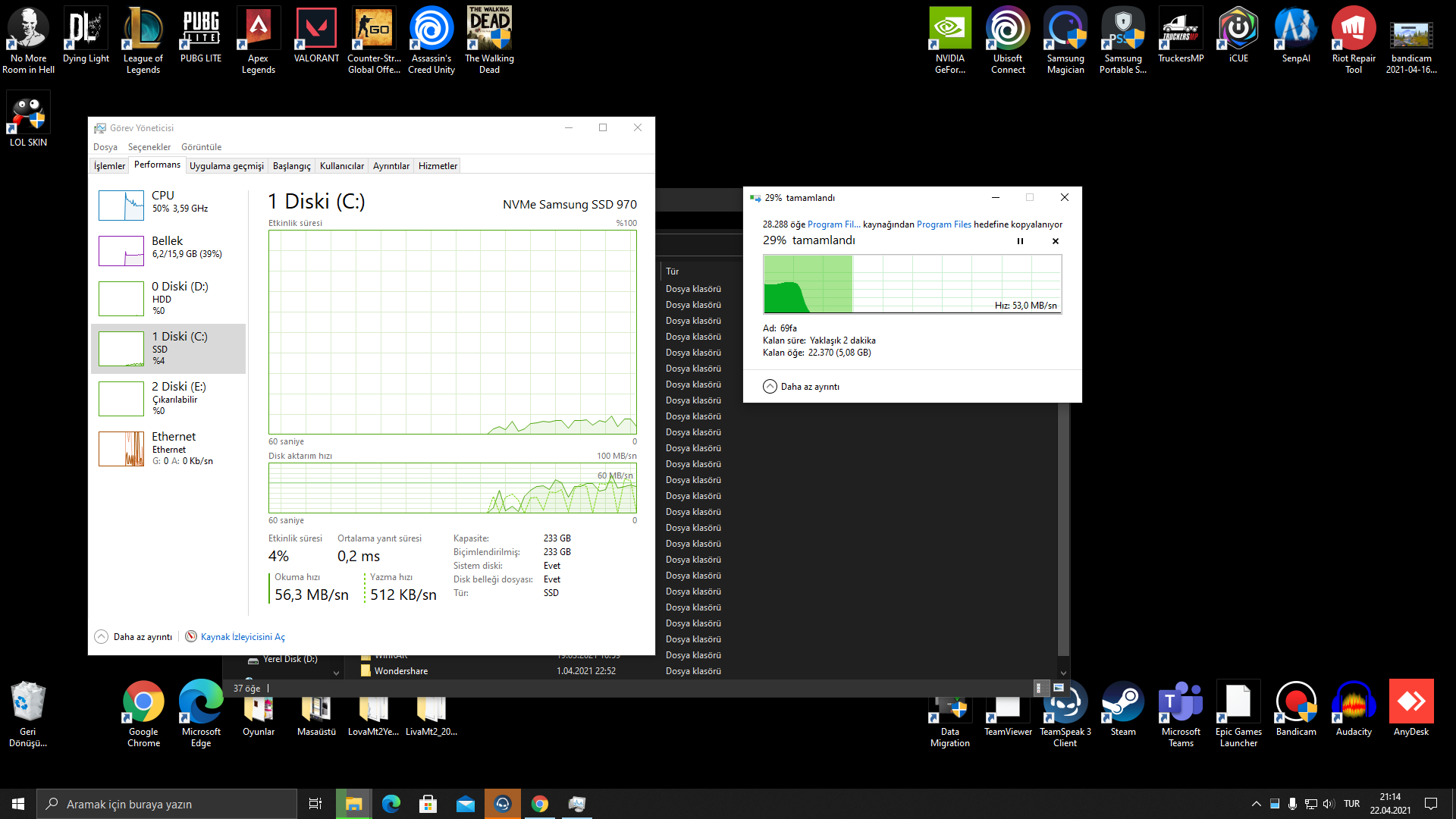This screenshot has width=1456, height=819.
Task: Show hidden system tray icons
Action: pyautogui.click(x=1256, y=804)
